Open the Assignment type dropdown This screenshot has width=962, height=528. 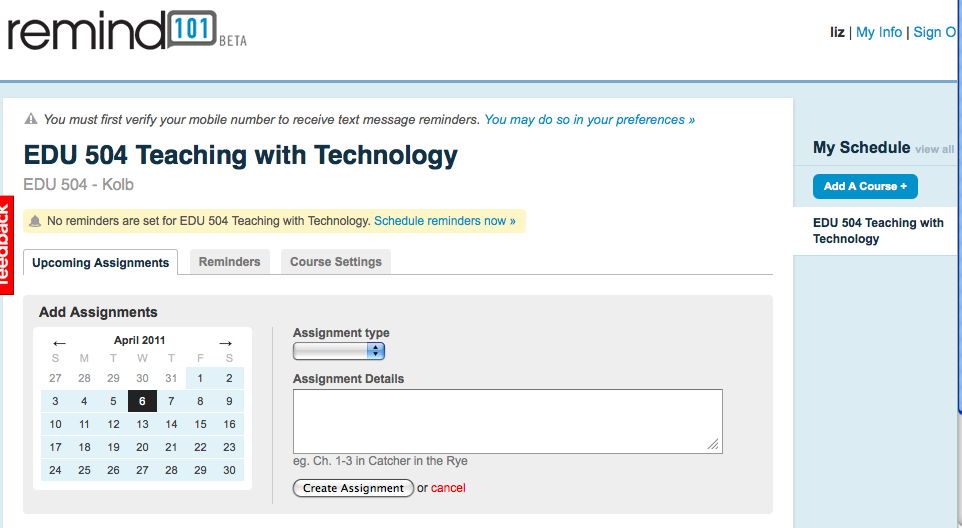click(339, 351)
